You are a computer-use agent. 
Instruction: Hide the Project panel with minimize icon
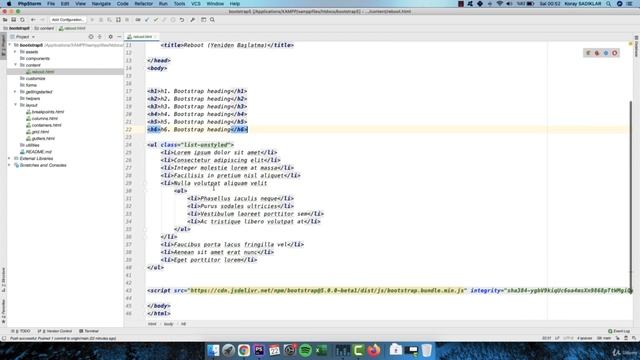[x=119, y=37]
